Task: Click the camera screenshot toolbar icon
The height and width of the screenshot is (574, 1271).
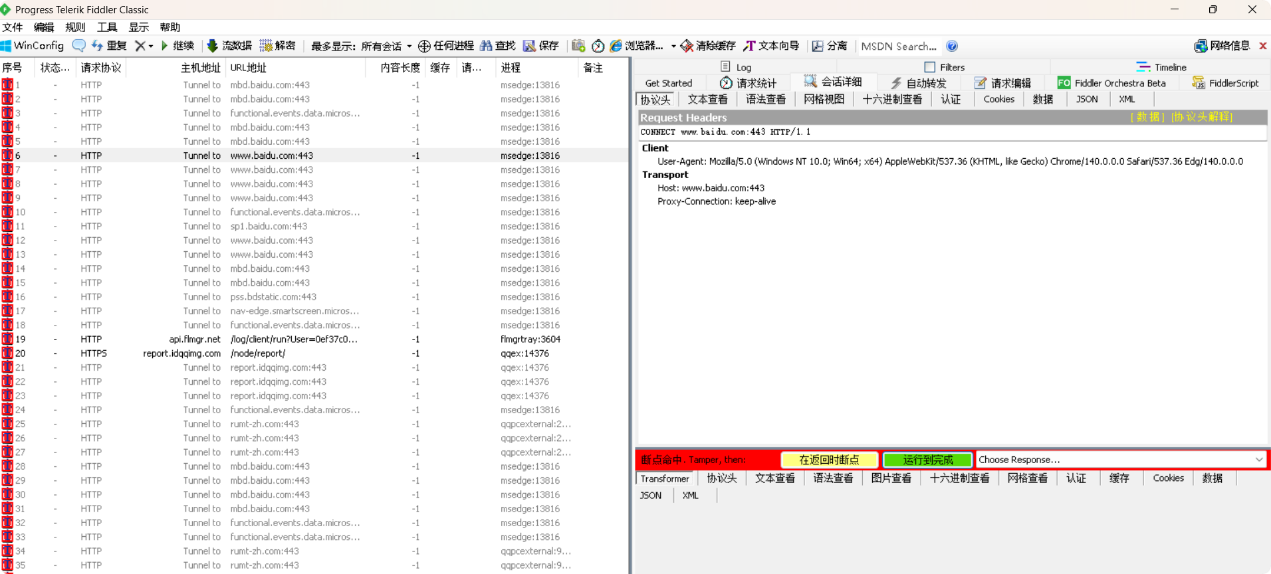Action: (x=578, y=46)
